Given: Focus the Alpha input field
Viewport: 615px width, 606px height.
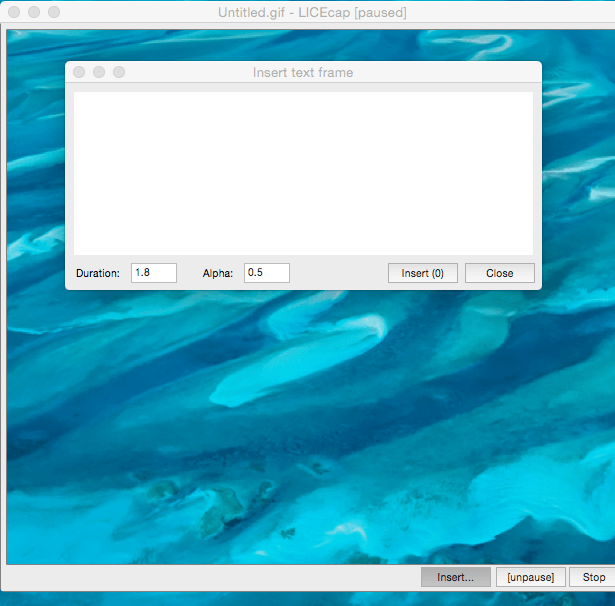Looking at the screenshot, I should [x=267, y=273].
